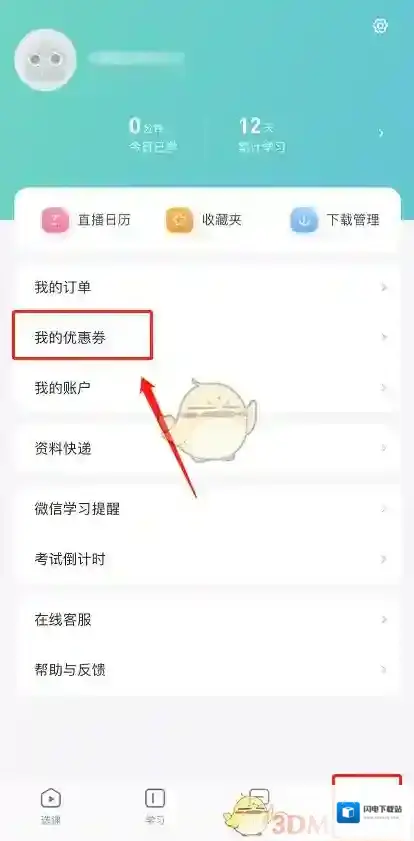Expand study stats arrow beside 12天
This screenshot has height=841, width=414.
point(381,133)
